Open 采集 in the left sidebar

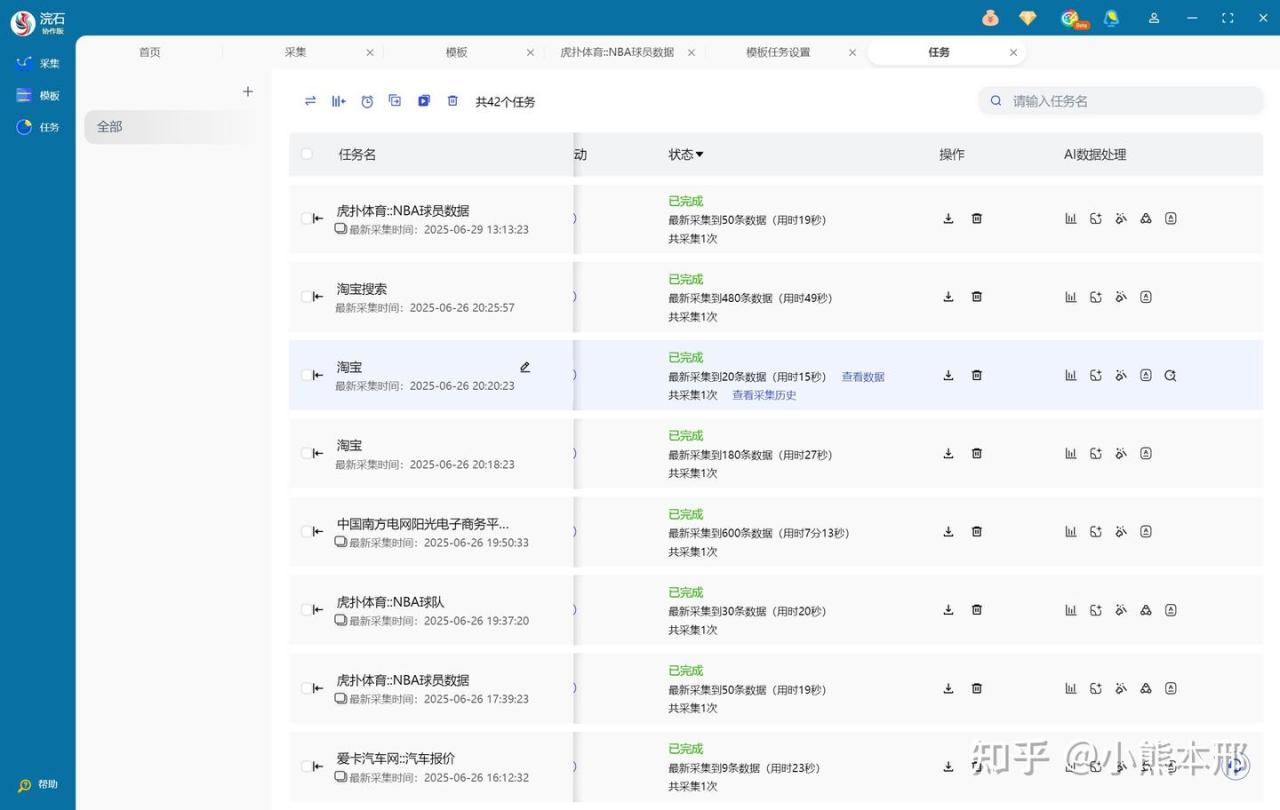[38, 63]
